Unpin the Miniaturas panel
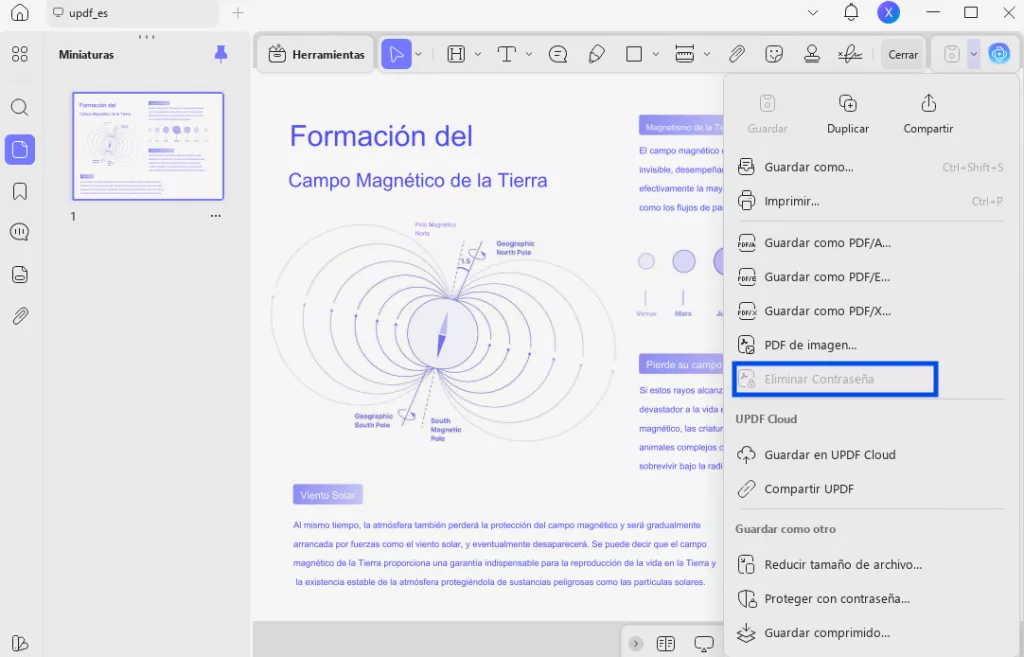Image resolution: width=1024 pixels, height=657 pixels. [x=221, y=54]
